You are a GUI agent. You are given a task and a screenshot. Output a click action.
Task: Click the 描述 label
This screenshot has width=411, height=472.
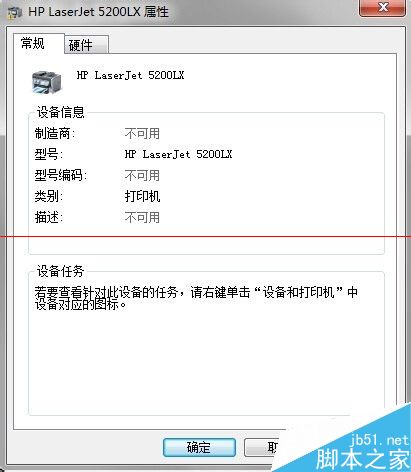click(49, 217)
